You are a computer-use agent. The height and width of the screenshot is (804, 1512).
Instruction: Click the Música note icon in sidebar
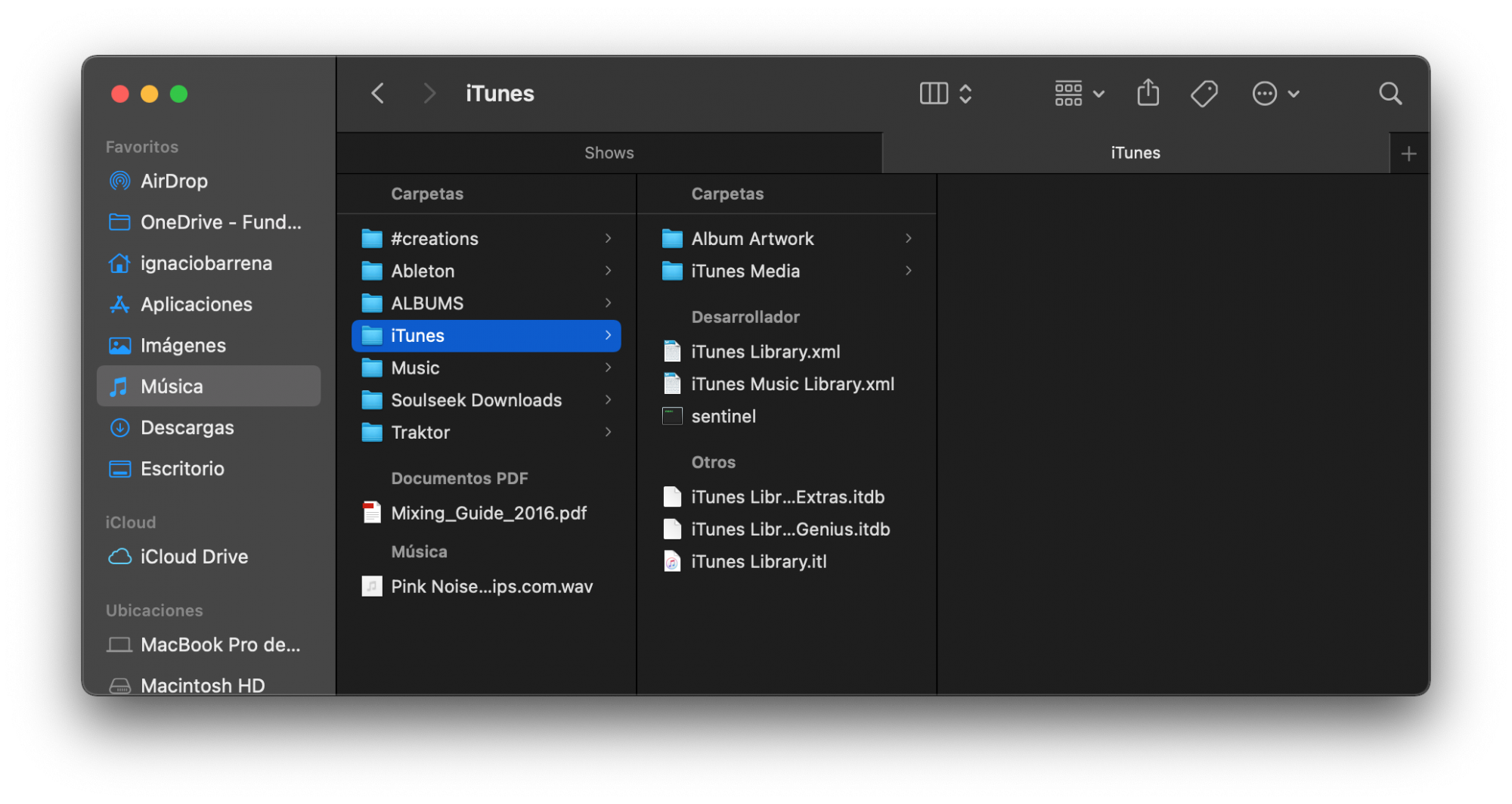click(x=119, y=386)
